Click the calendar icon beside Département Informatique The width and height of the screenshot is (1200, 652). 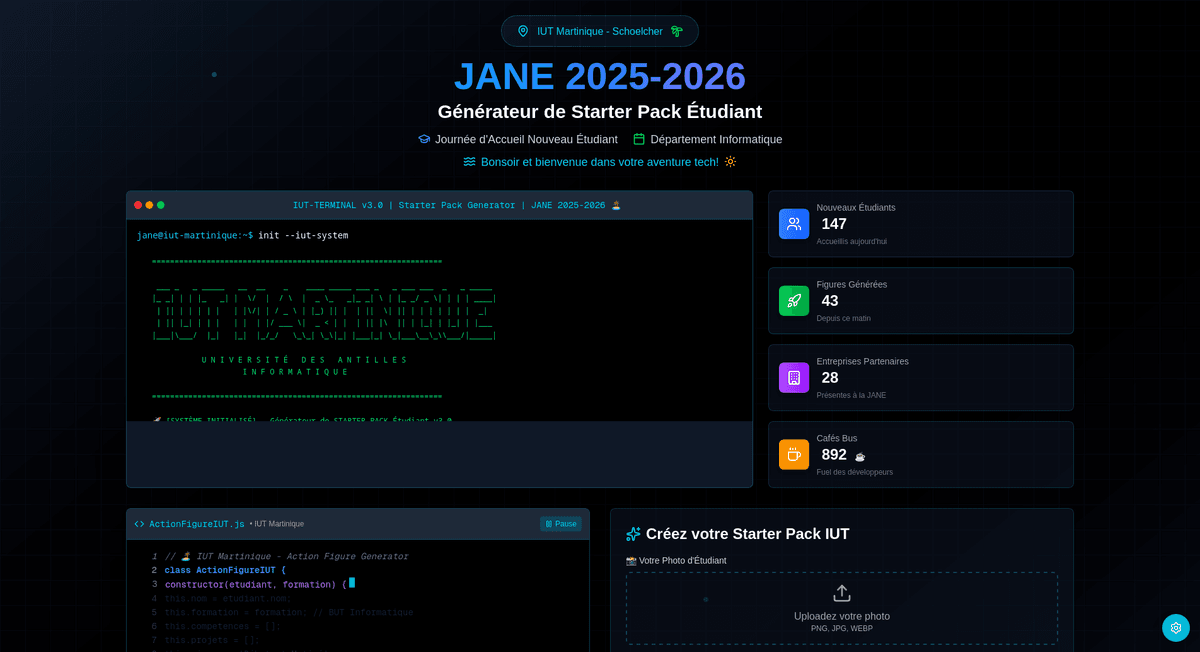[x=639, y=139]
